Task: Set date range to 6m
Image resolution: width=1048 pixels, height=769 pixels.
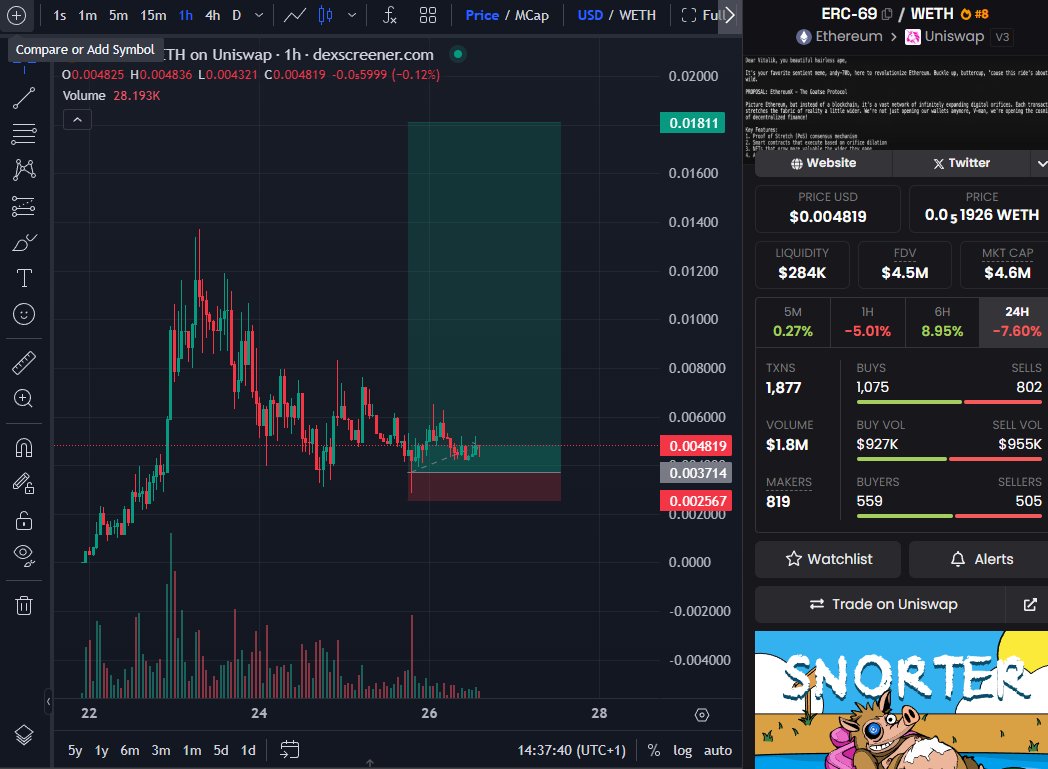Action: (130, 750)
